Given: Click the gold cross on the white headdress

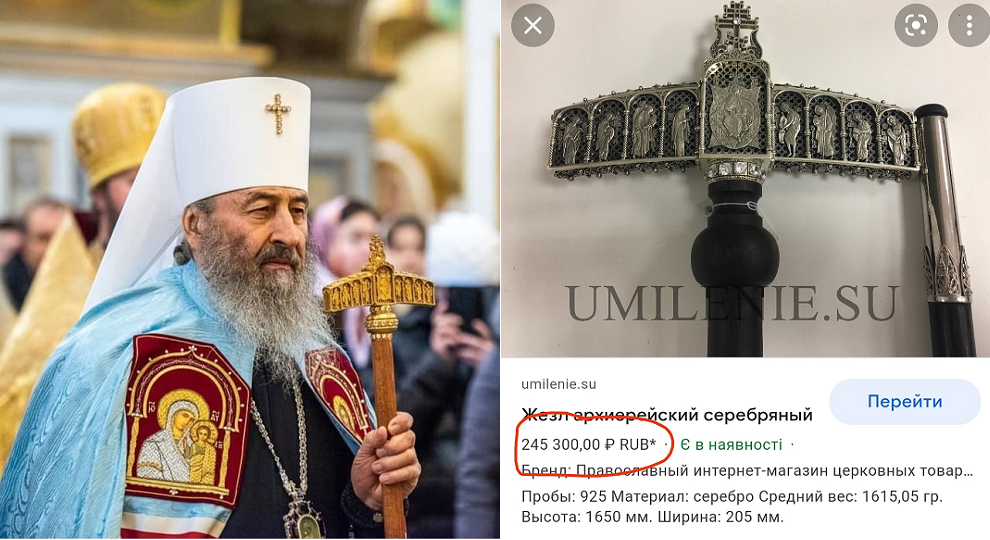Looking at the screenshot, I should 278,114.
